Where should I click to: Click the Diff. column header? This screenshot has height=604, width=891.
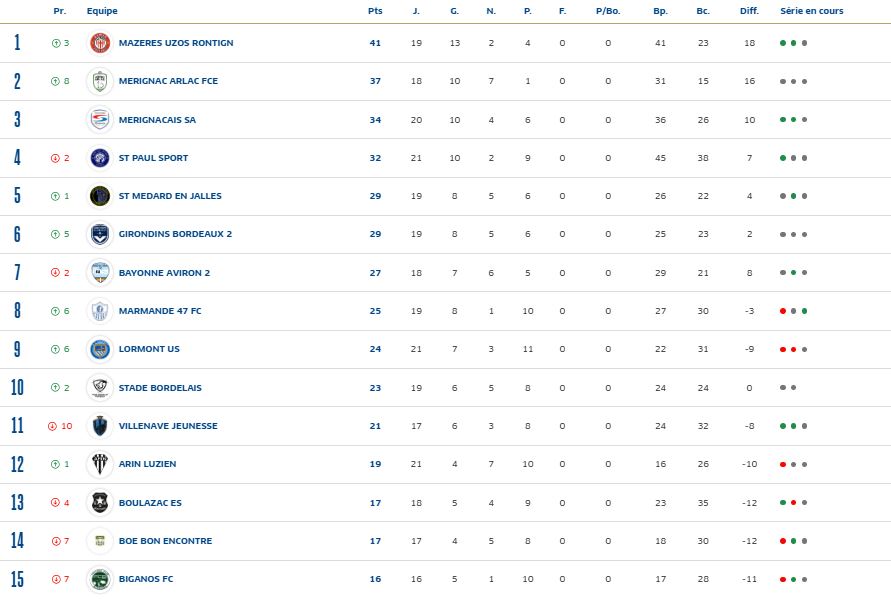point(749,11)
